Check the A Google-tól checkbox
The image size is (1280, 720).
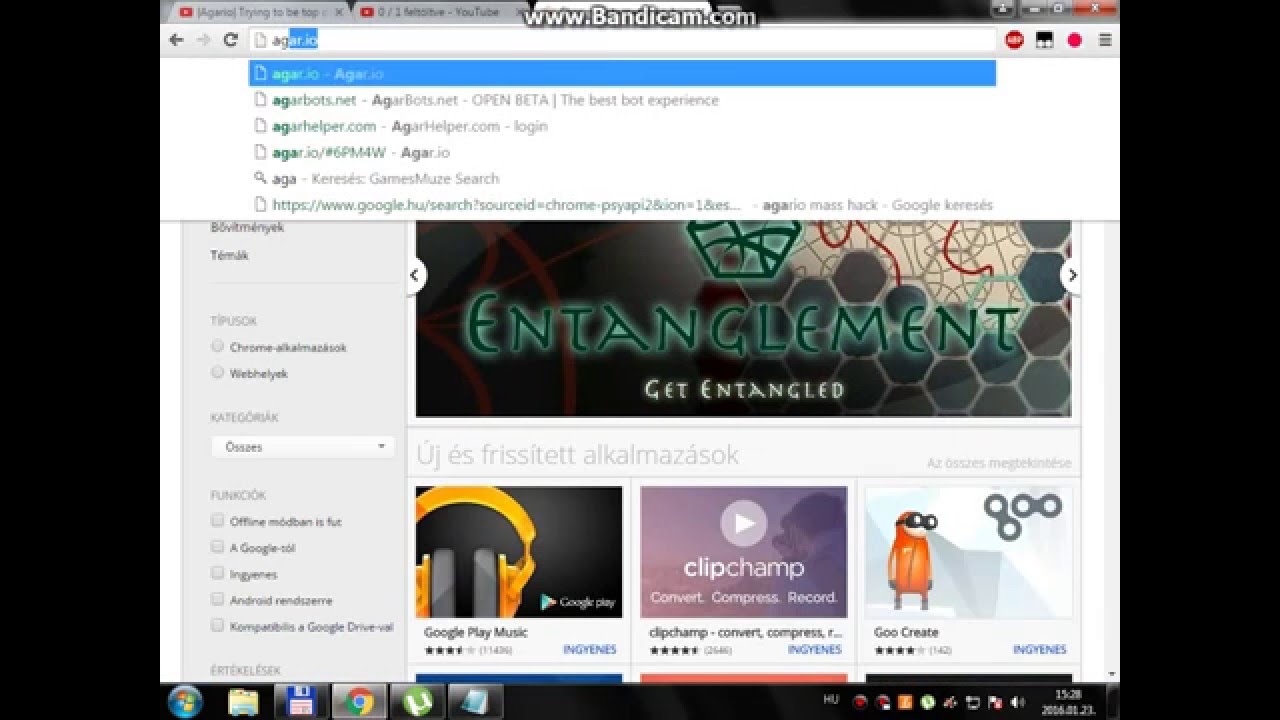(217, 546)
